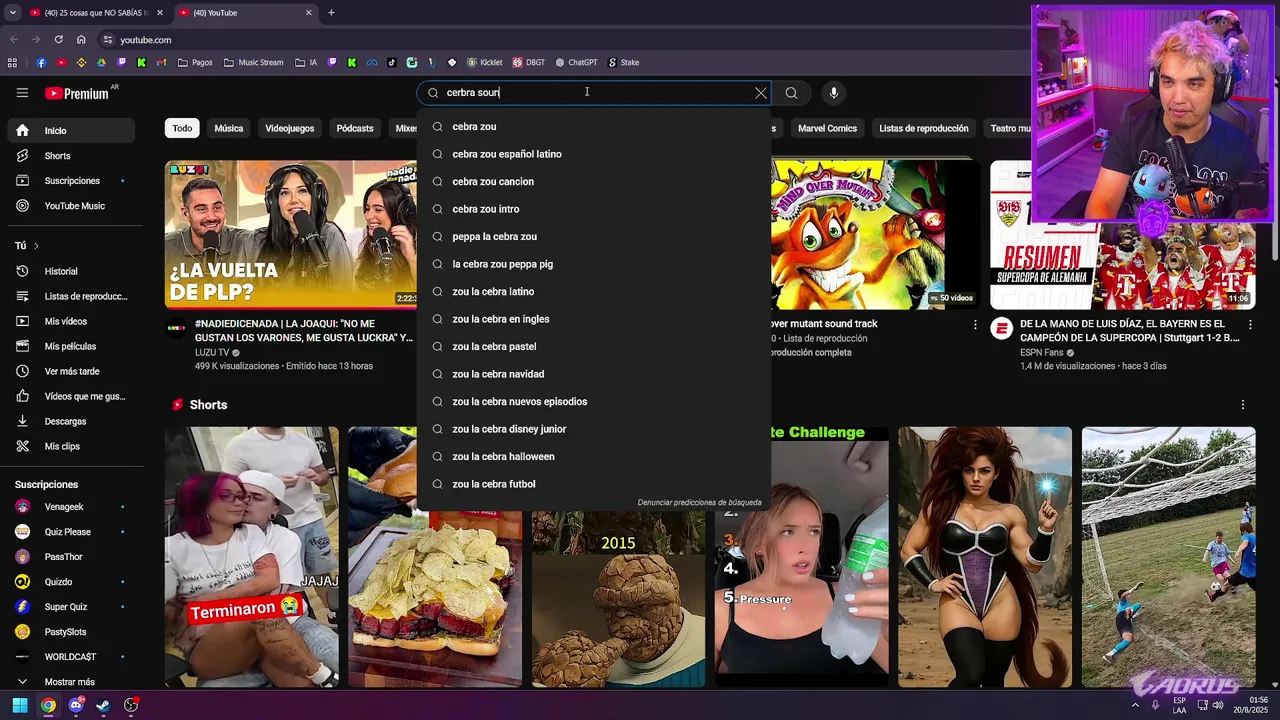Image resolution: width=1280 pixels, height=720 pixels.
Task: Select the 'Listas de reproducción' filter chip
Action: (924, 128)
